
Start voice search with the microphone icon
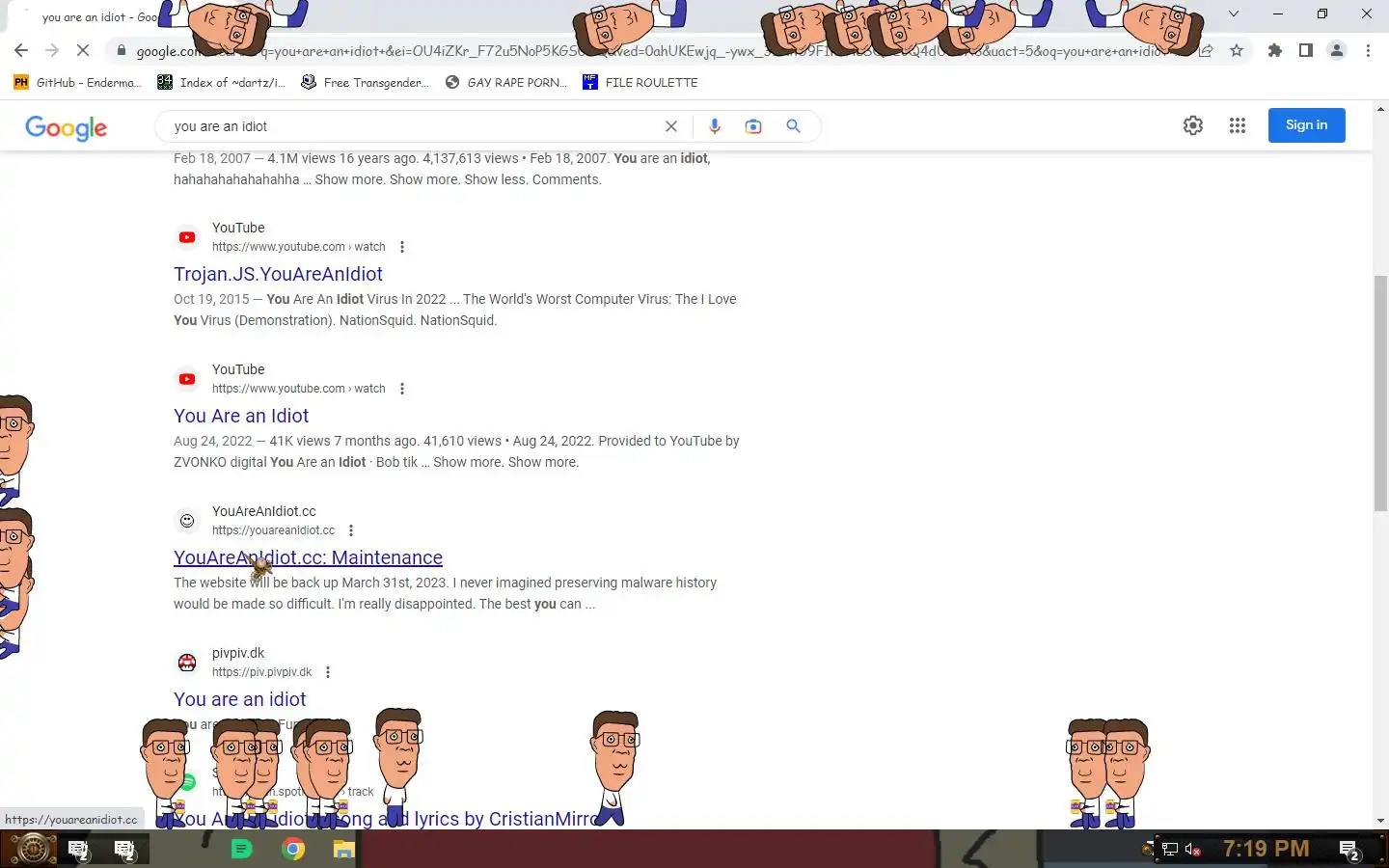click(715, 126)
